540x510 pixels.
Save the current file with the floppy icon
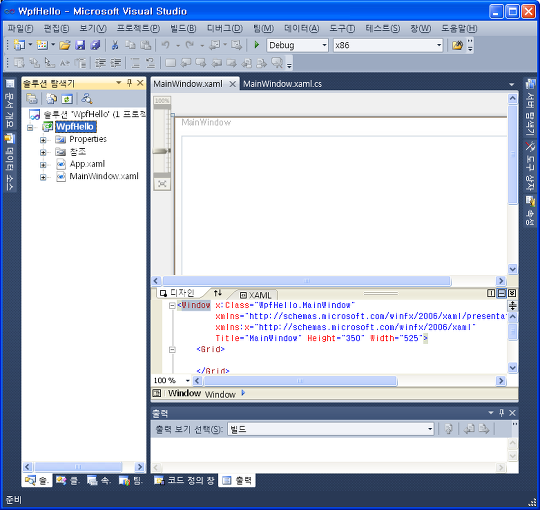point(80,45)
